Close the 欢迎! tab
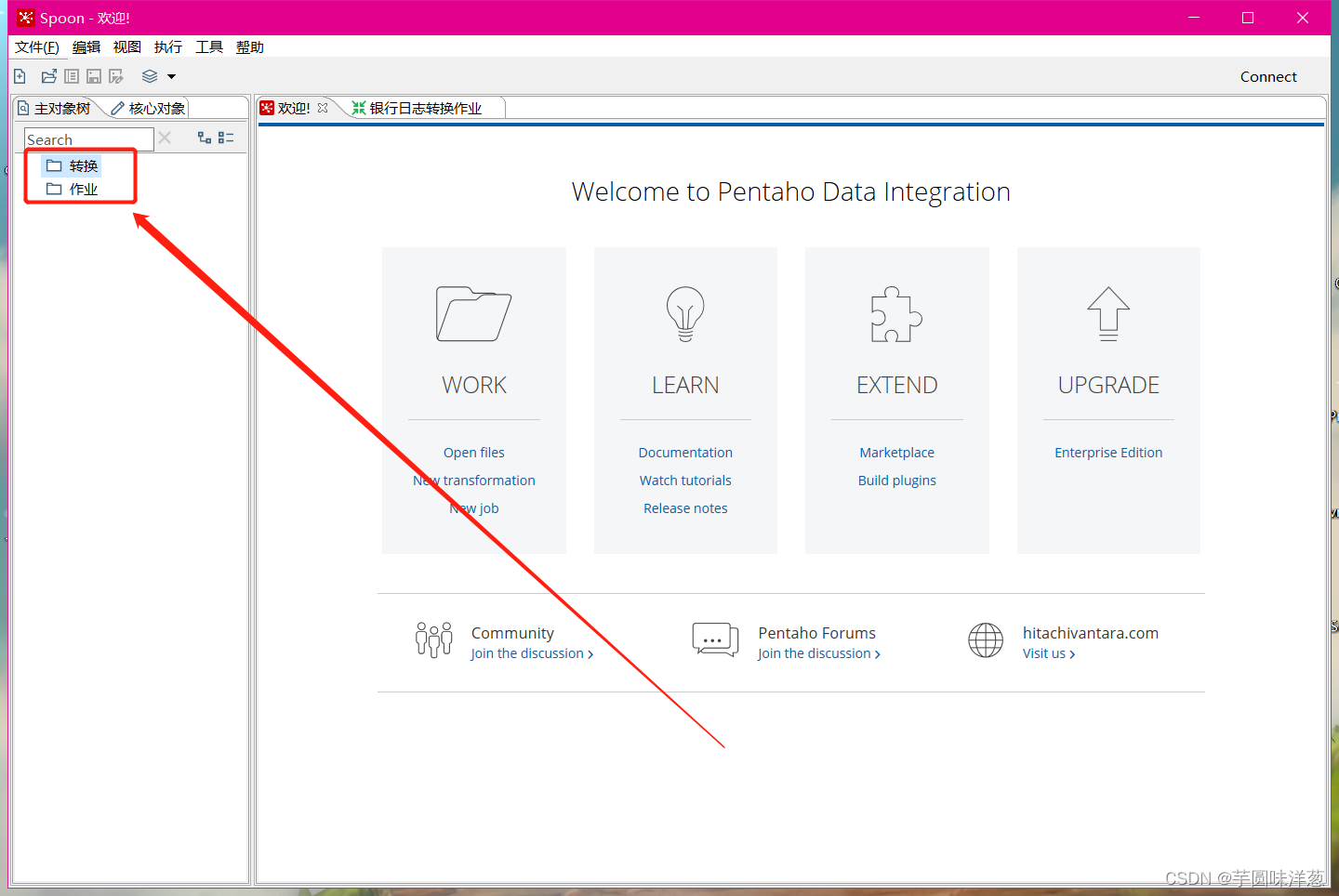Image resolution: width=1339 pixels, height=896 pixels. 323,108
